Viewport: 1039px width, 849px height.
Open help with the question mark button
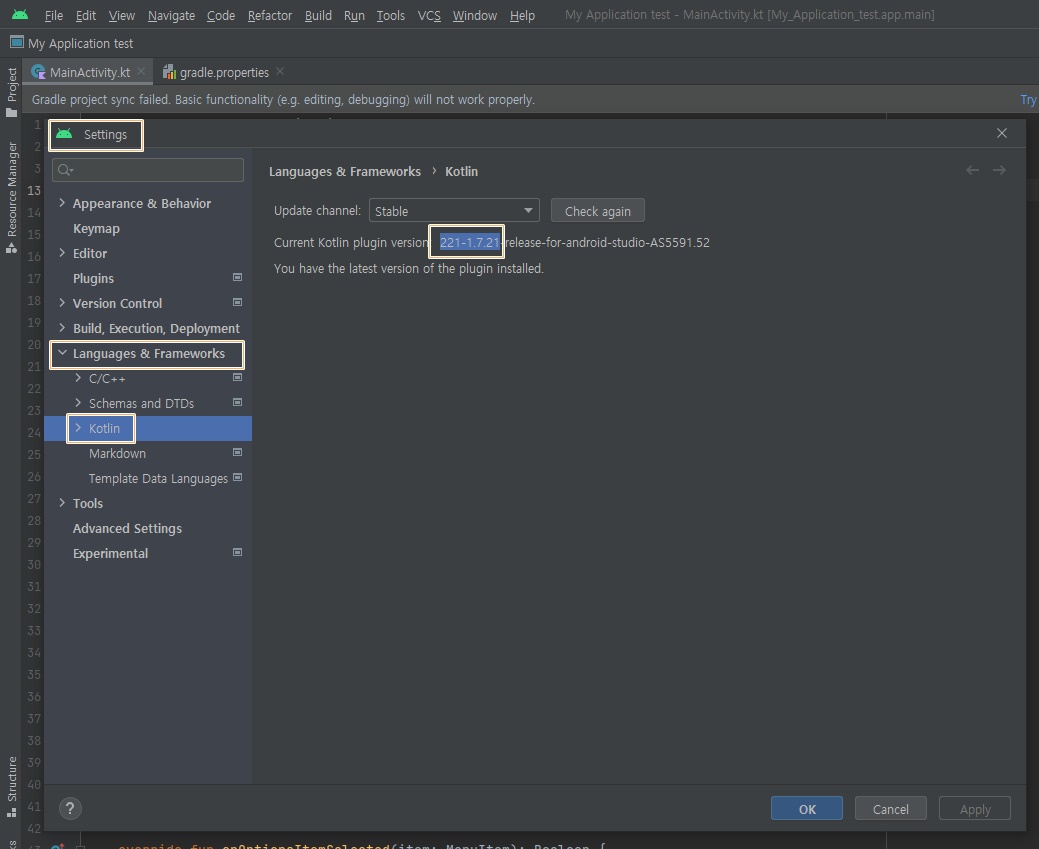coord(70,809)
